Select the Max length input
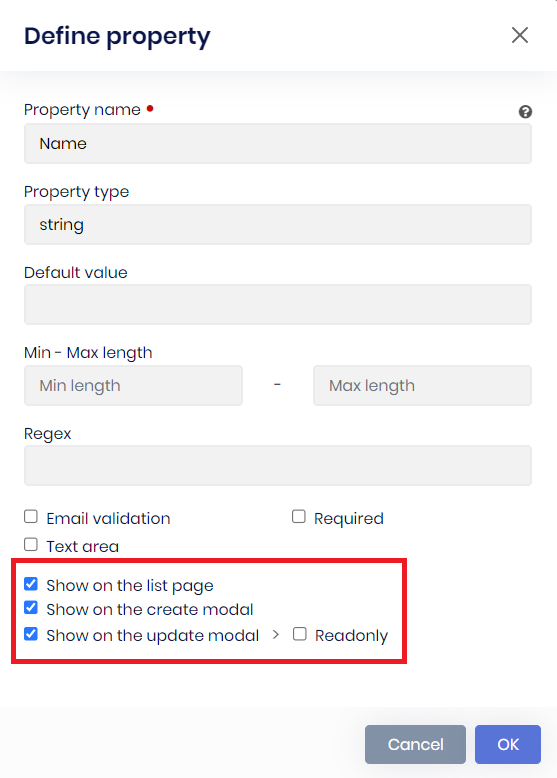This screenshot has height=778, width=557. click(x=422, y=386)
